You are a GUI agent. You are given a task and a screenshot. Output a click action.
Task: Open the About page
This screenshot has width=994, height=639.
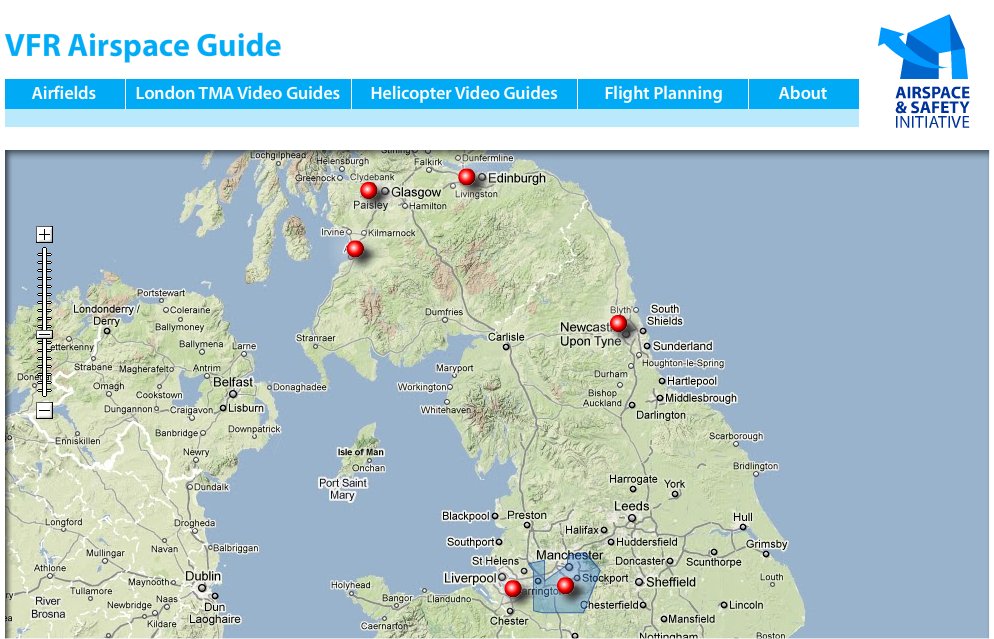[x=803, y=94]
